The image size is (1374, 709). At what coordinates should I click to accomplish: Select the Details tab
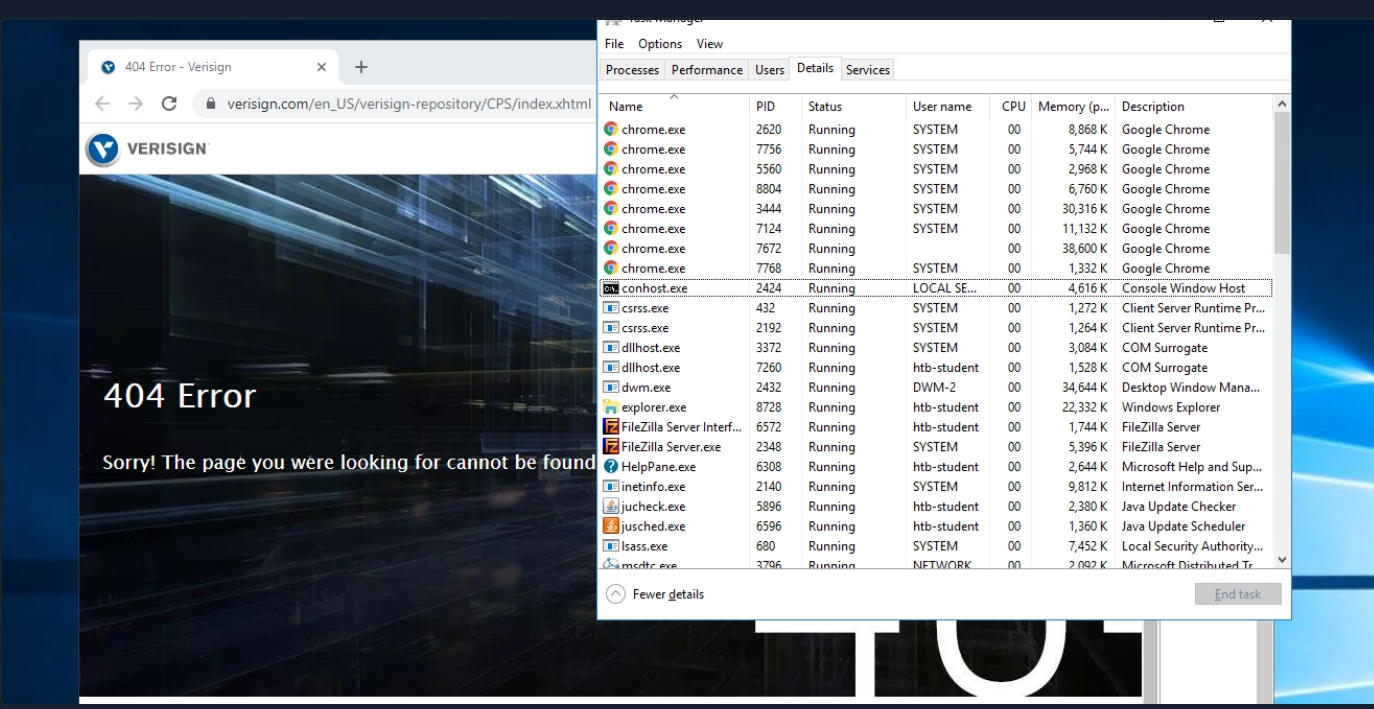coord(815,68)
